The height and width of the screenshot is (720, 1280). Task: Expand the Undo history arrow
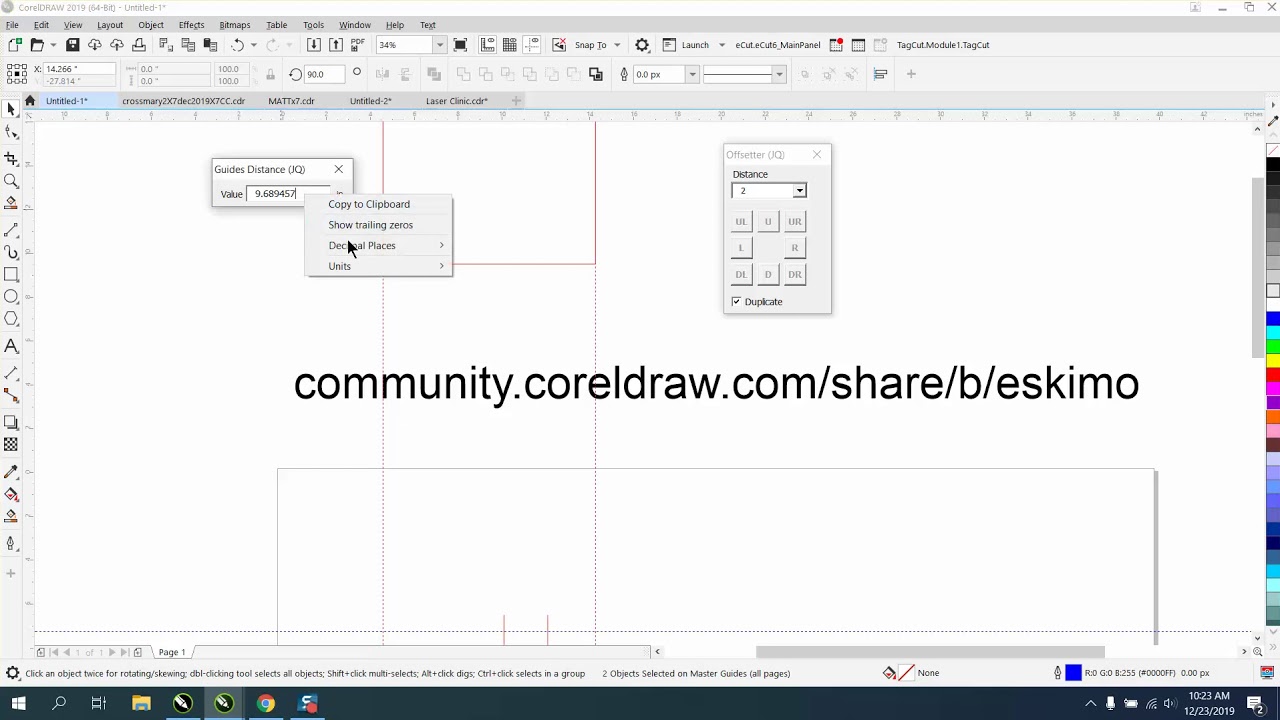253,45
